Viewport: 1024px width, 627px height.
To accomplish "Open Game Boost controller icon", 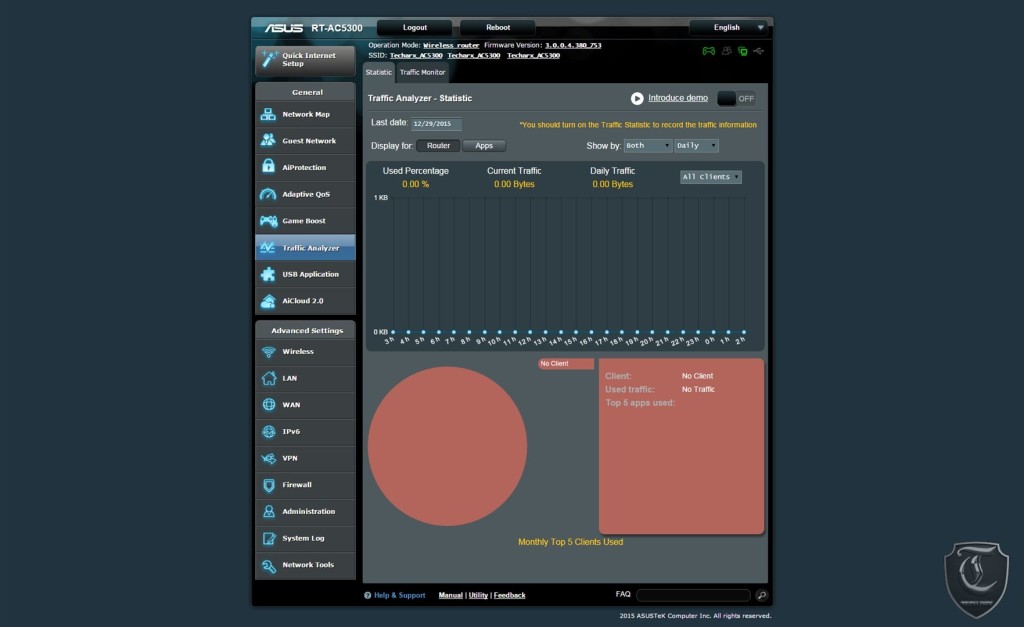I will pyautogui.click(x=268, y=221).
